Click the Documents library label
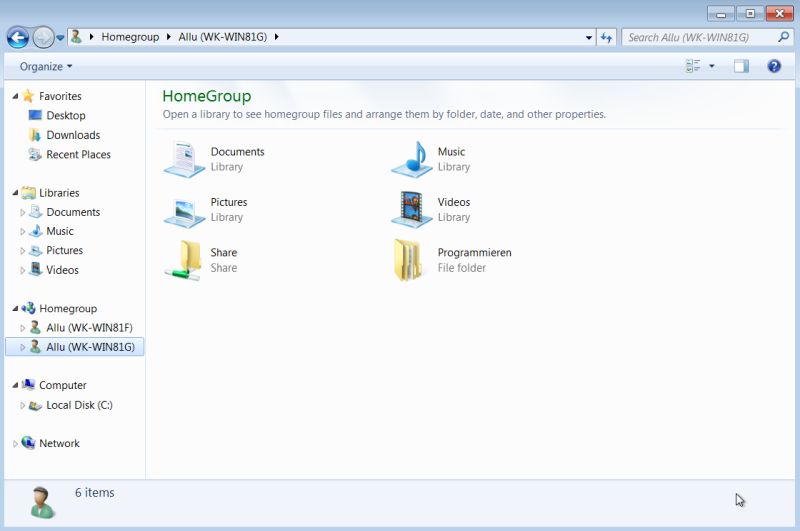 point(237,152)
